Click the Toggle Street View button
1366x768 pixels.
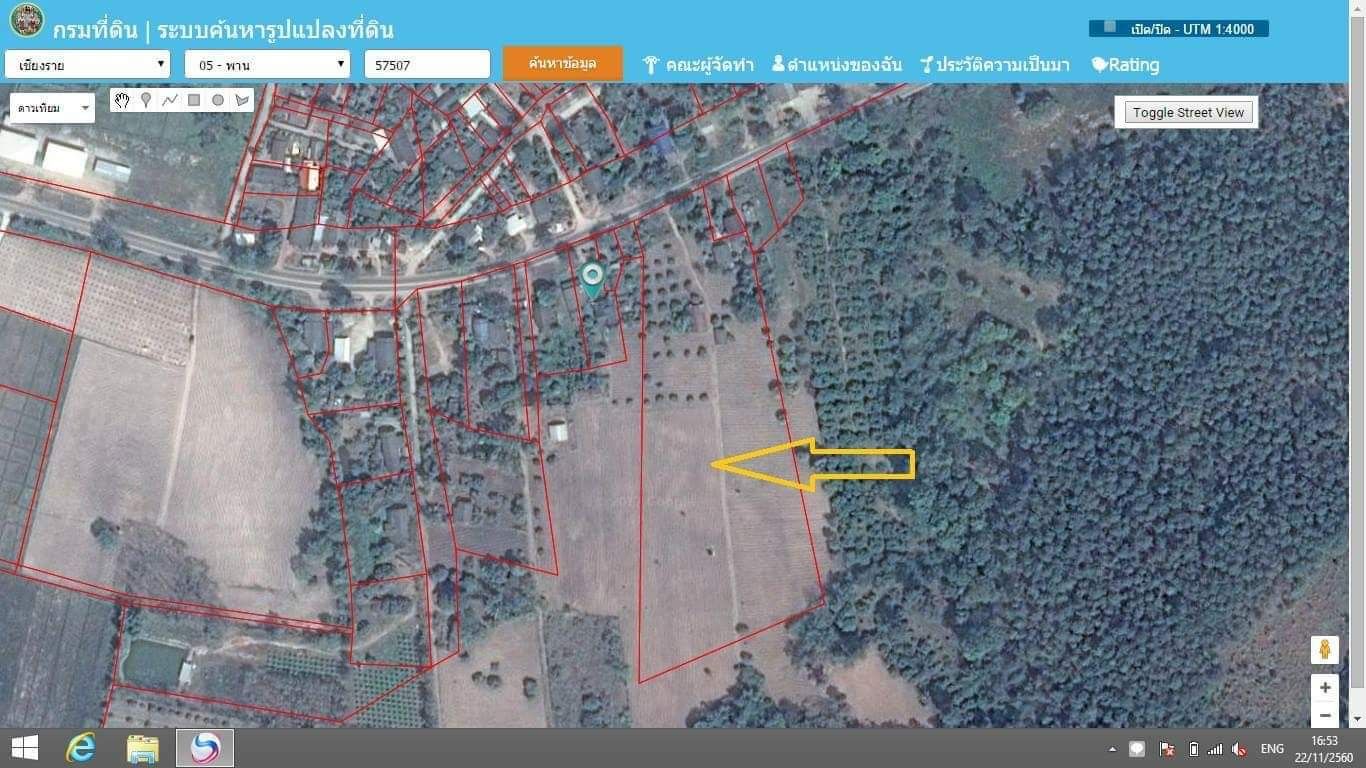pos(1188,112)
